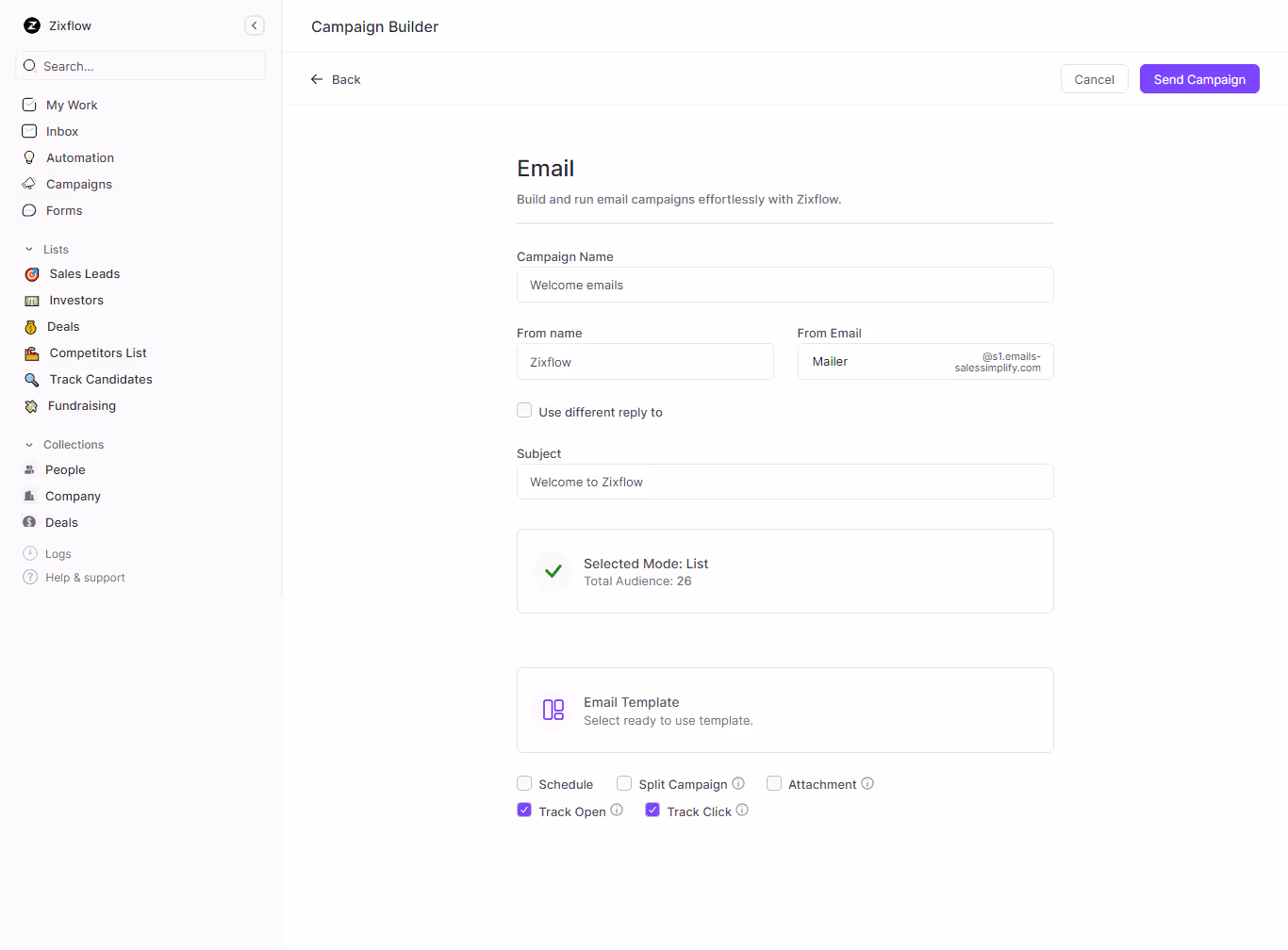Click the search magnifier icon
This screenshot has width=1288, height=950.
point(30,66)
